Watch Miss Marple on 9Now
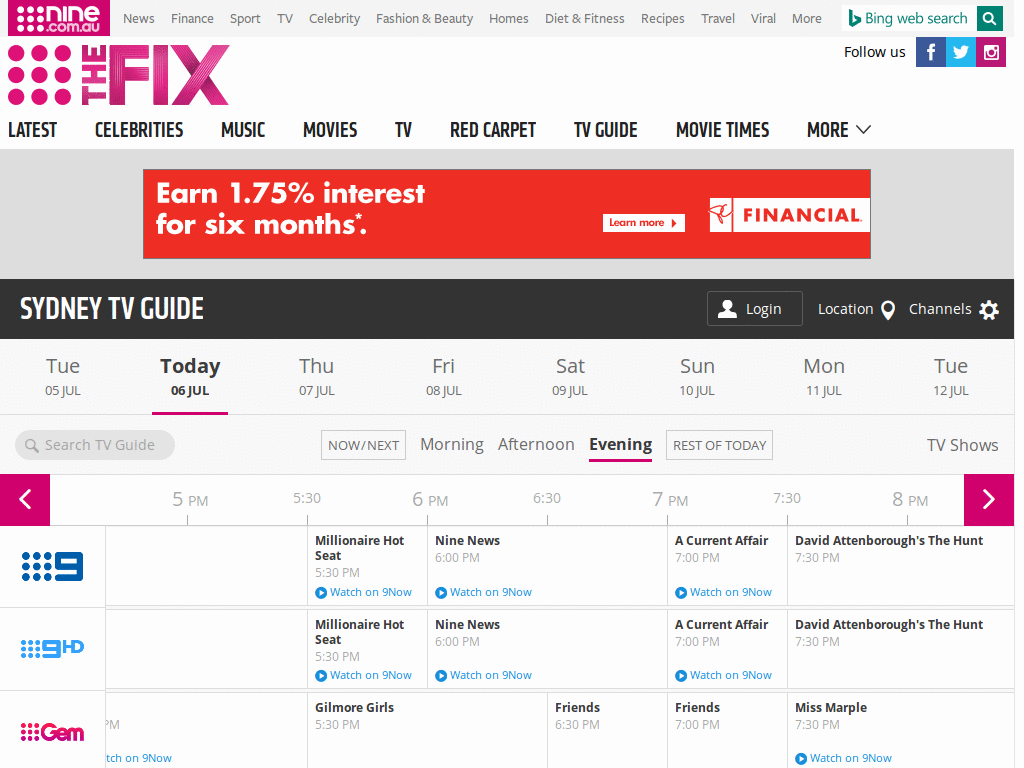Image resolution: width=1024 pixels, height=768 pixels. click(x=843, y=758)
